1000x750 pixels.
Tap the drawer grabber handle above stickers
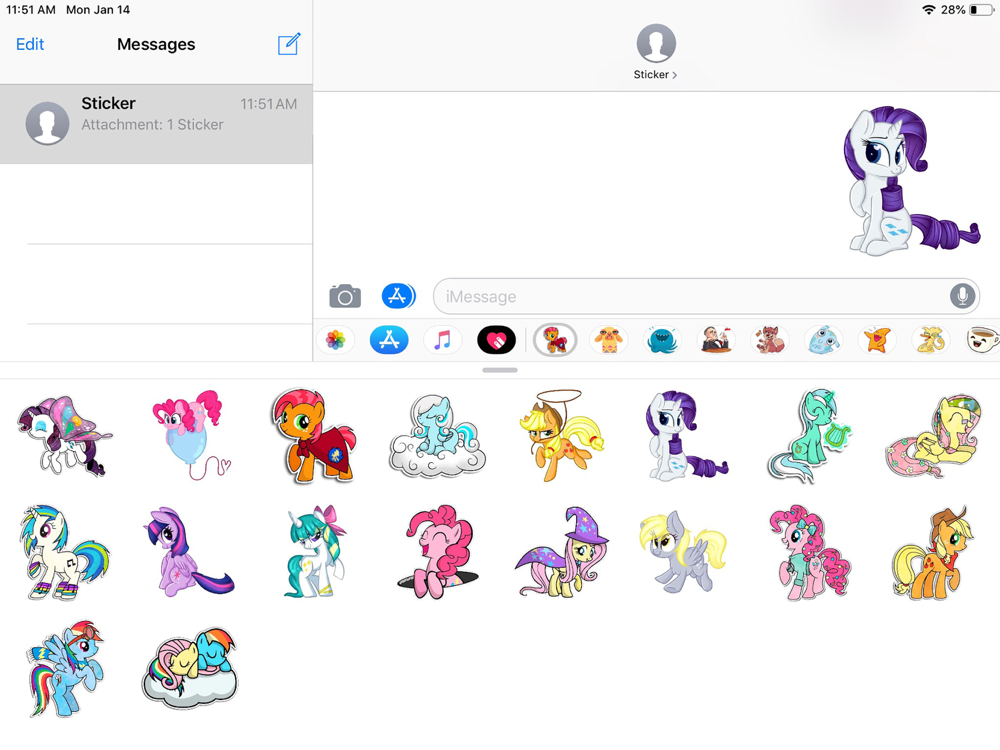pyautogui.click(x=499, y=370)
